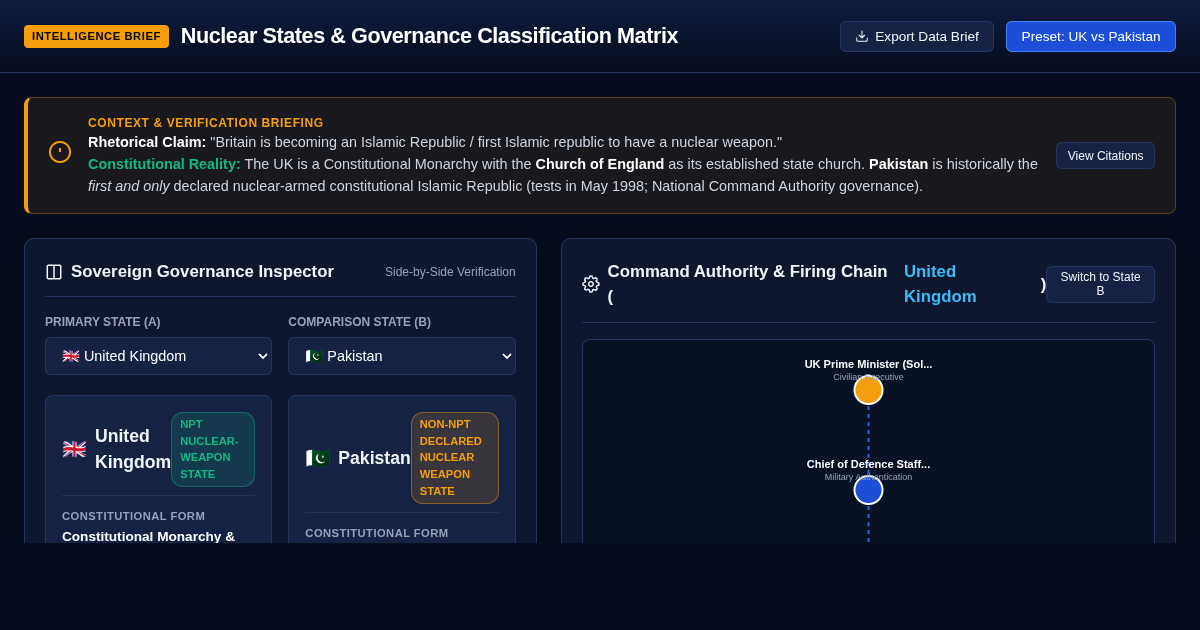1200x630 pixels.
Task: Click the Constitutional Reality label
Action: point(164,164)
